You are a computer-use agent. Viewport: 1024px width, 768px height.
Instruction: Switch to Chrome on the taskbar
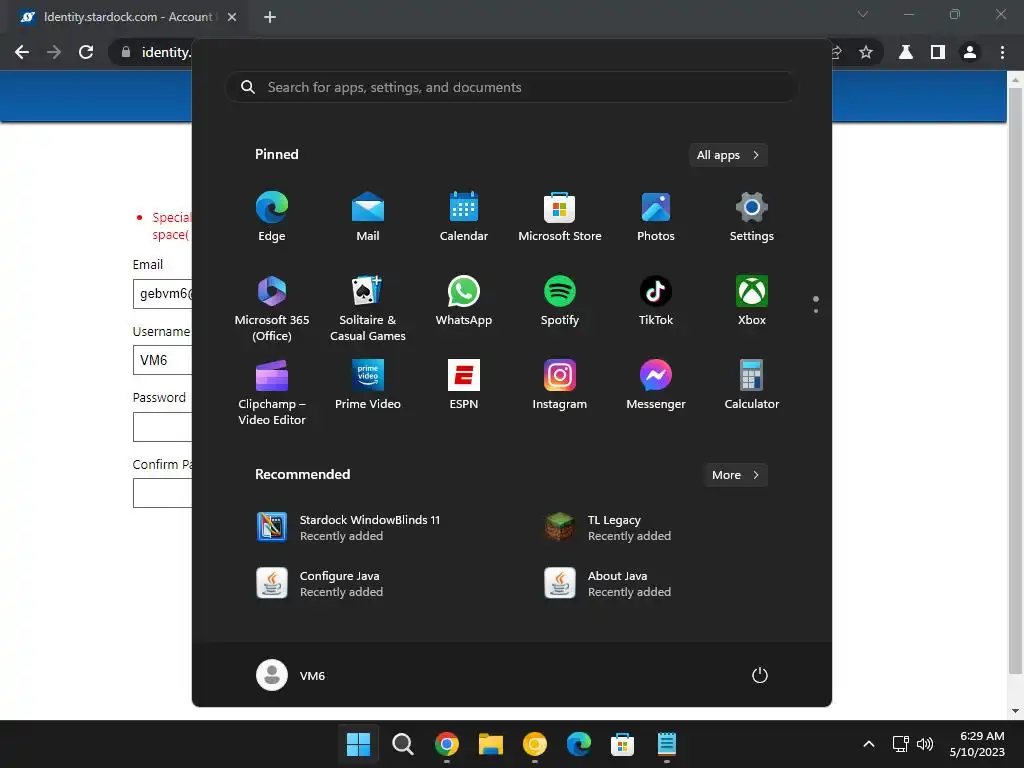click(447, 744)
